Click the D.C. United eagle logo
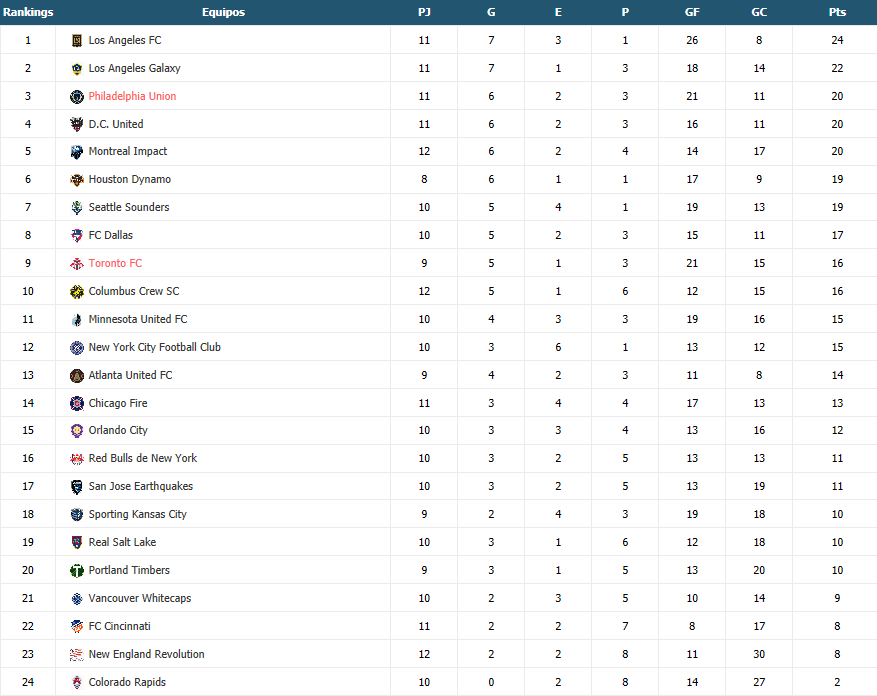The width and height of the screenshot is (877, 696). click(77, 125)
